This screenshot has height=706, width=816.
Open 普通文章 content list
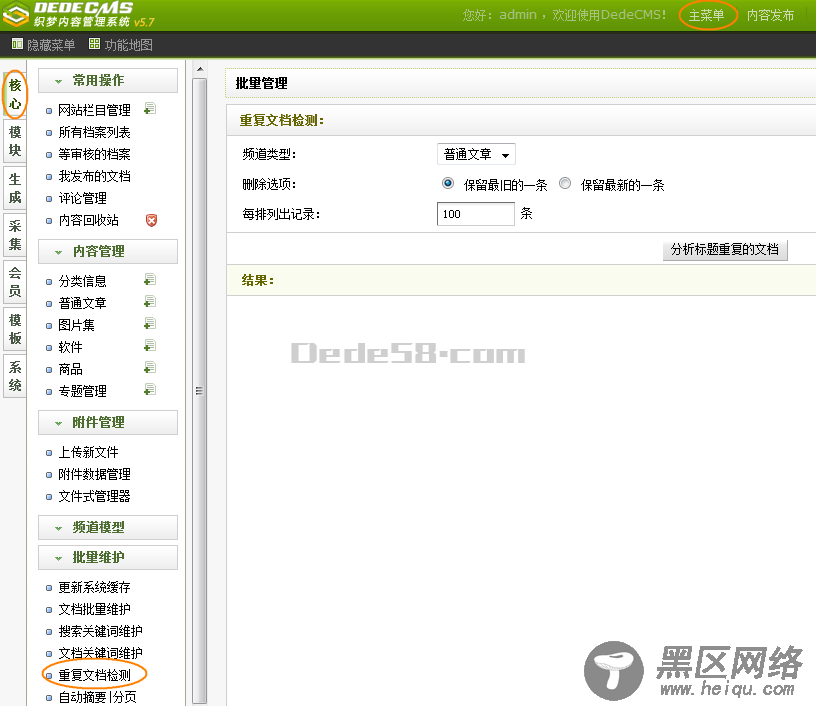tap(82, 303)
